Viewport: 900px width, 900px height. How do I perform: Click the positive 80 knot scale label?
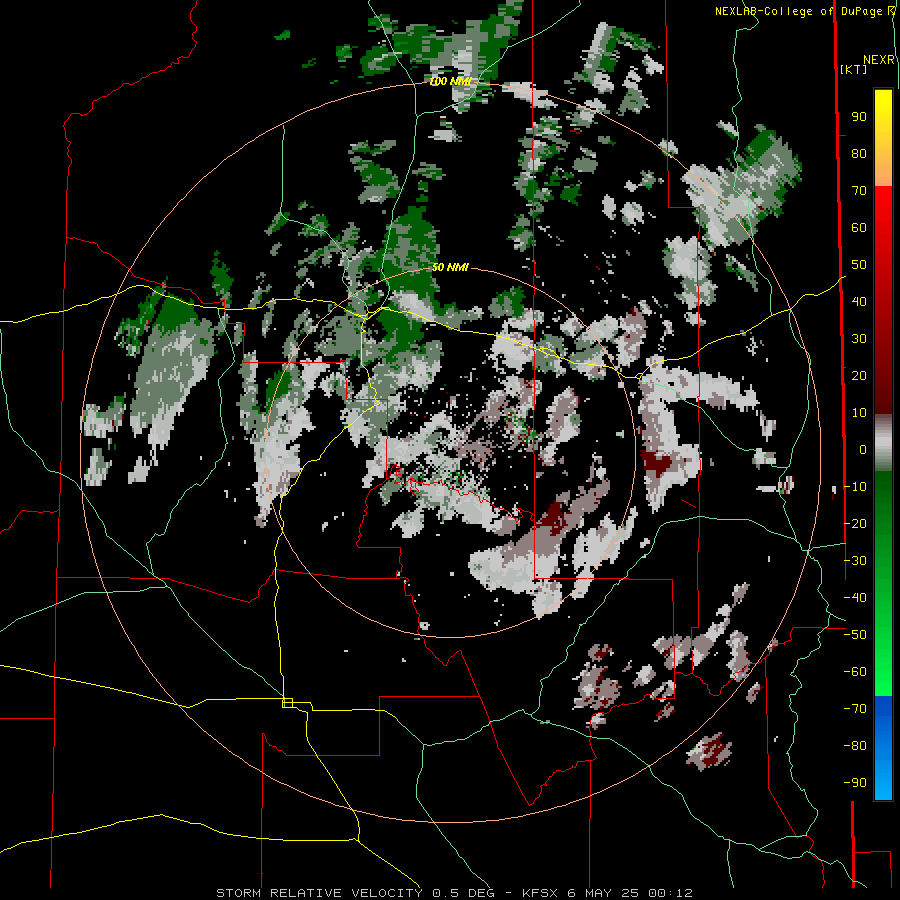pyautogui.click(x=859, y=153)
